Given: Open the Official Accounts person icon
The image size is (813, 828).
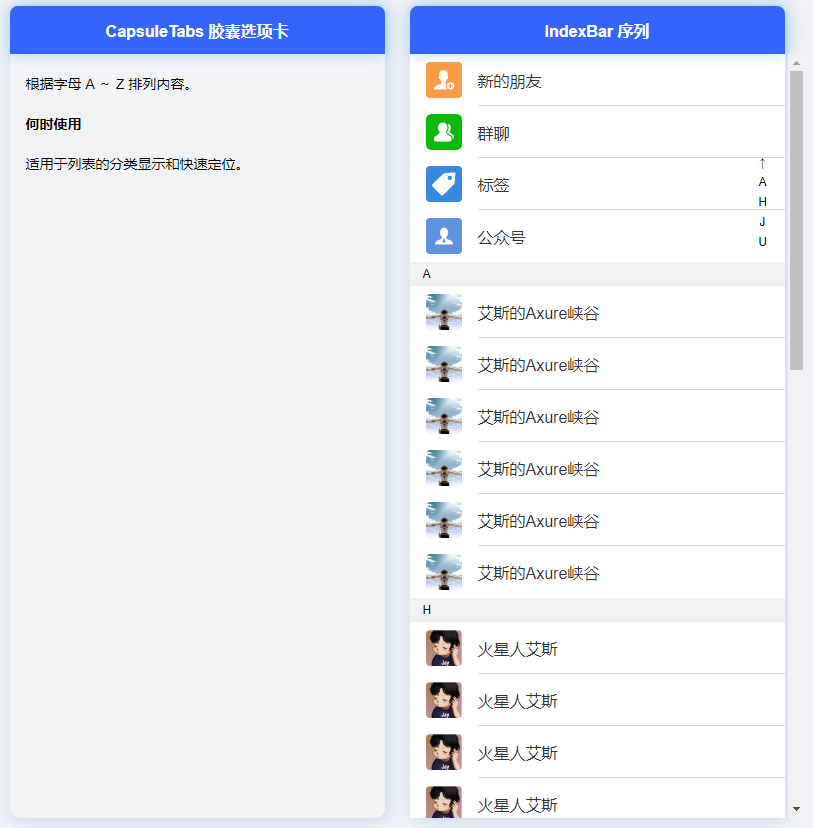Looking at the screenshot, I should 443,236.
